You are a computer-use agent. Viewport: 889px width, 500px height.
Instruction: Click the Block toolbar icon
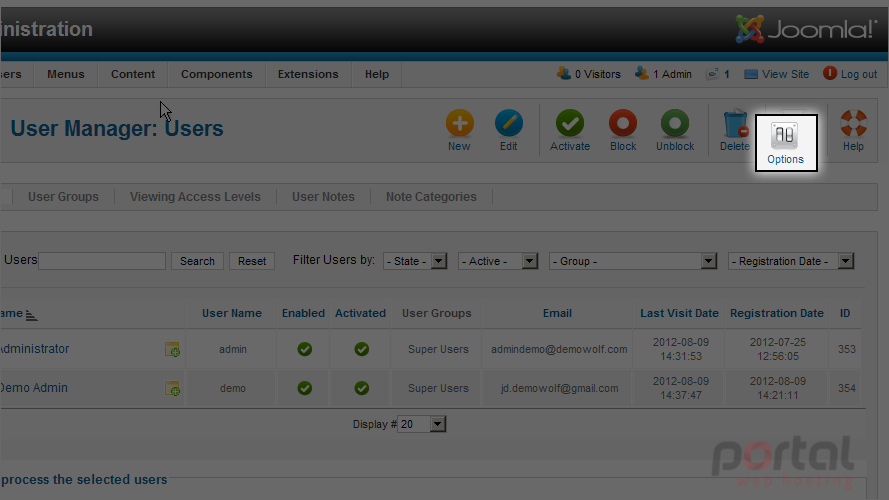tap(623, 123)
